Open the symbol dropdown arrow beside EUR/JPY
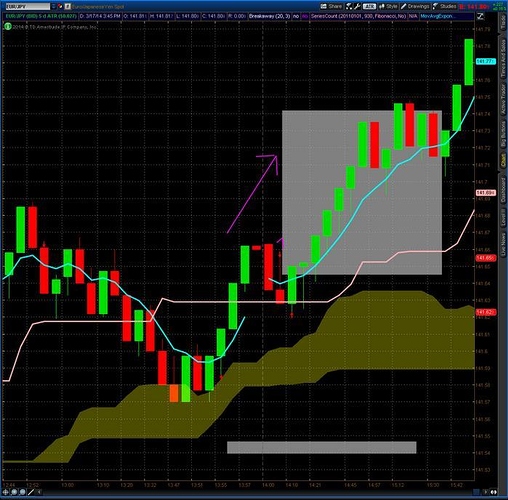Screen dimensions: 508x500 click(54, 6)
